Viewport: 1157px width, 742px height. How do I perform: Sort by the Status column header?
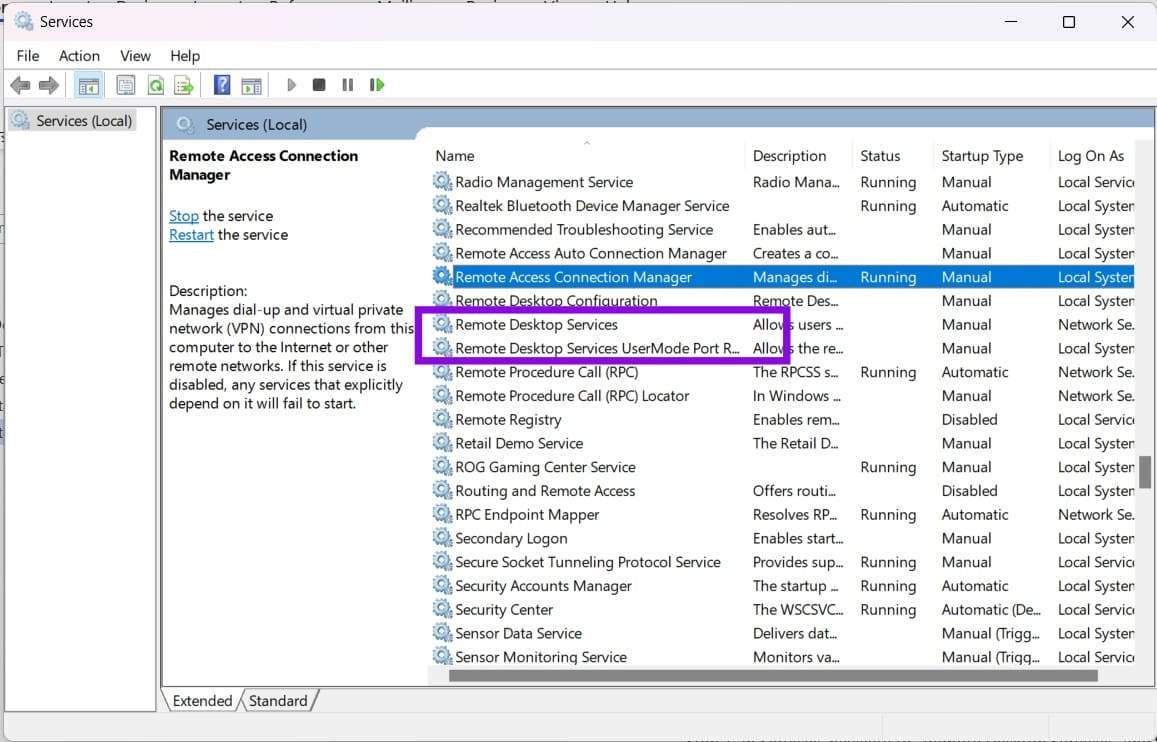893,156
